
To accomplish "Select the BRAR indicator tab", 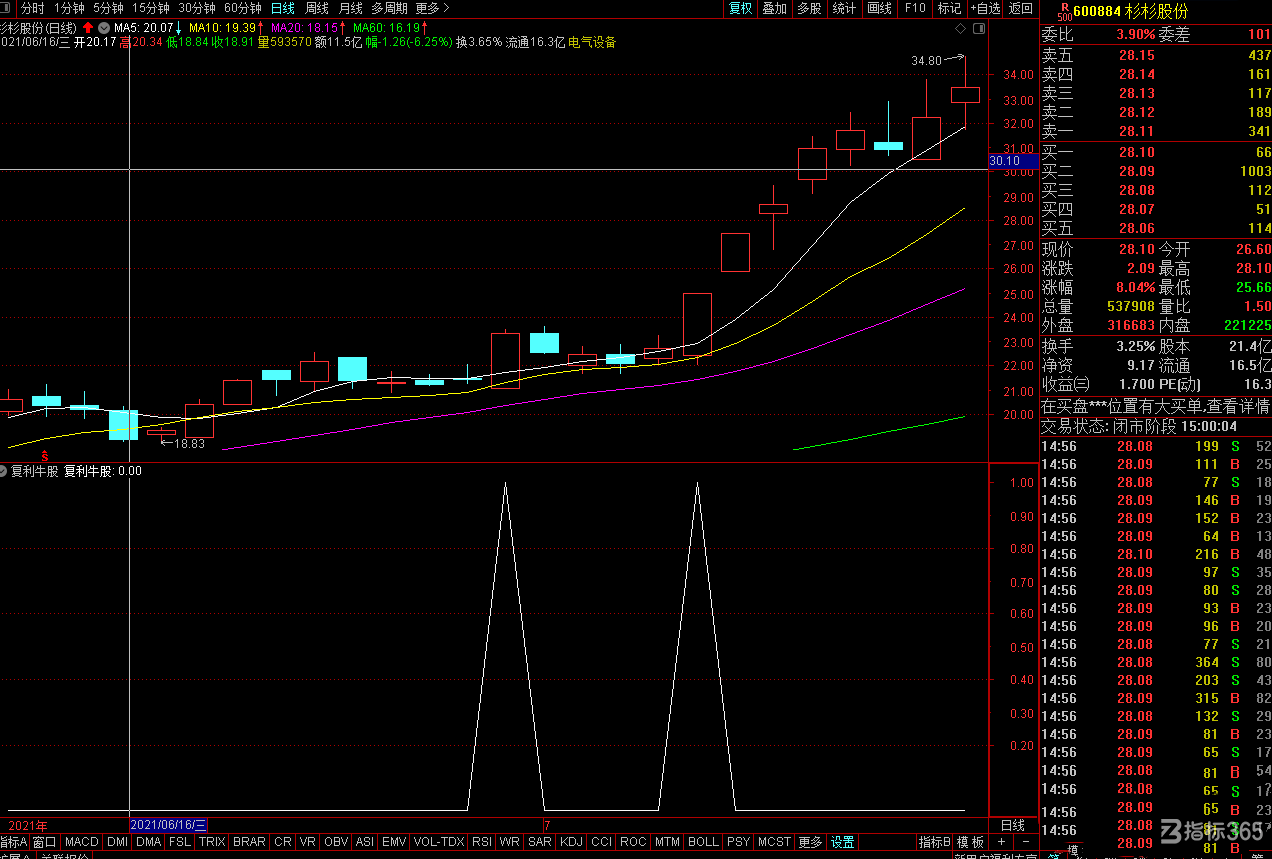I will coord(249,842).
